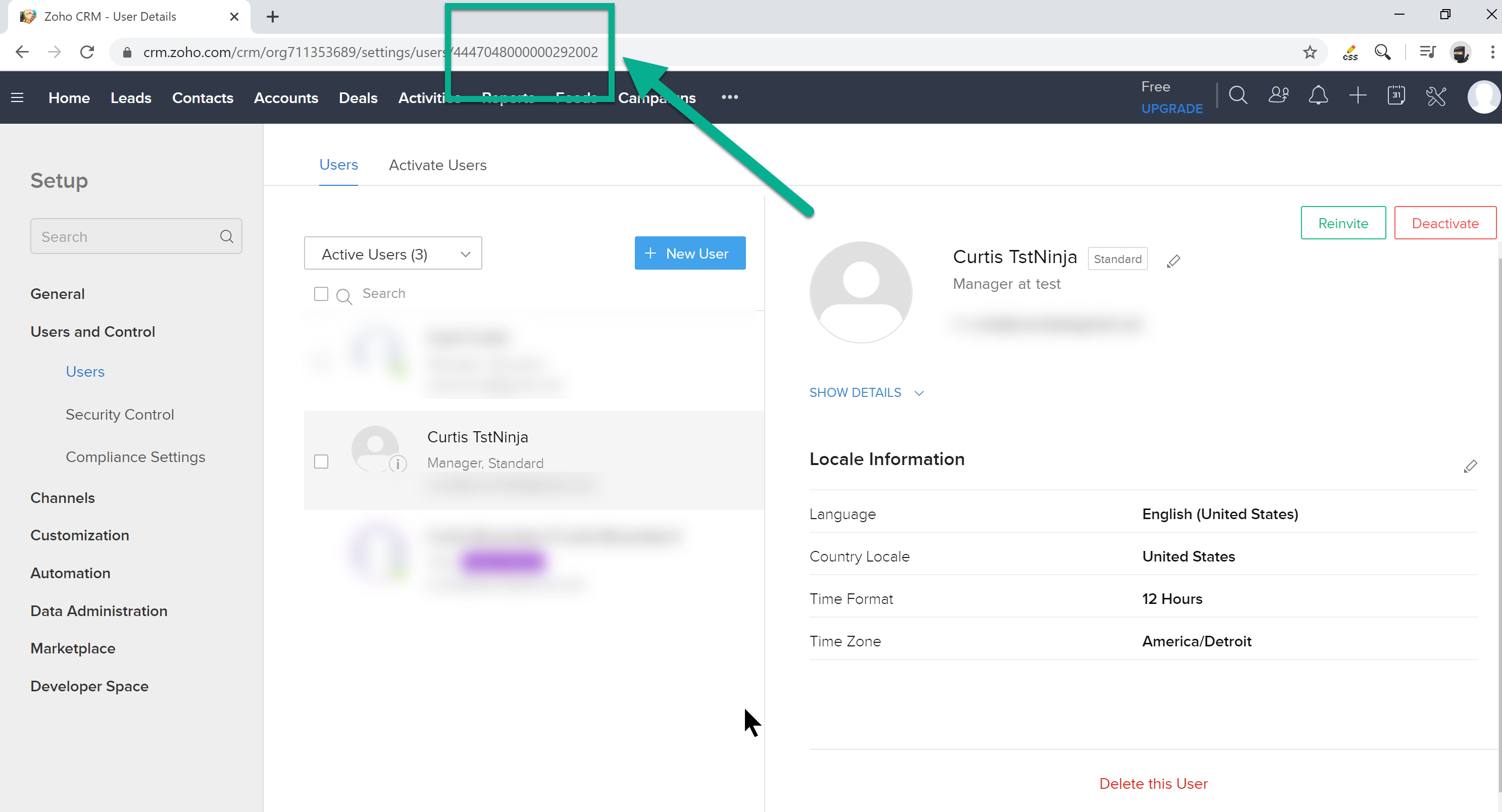
Task: Open the calendar icon in top bar
Action: [1396, 95]
